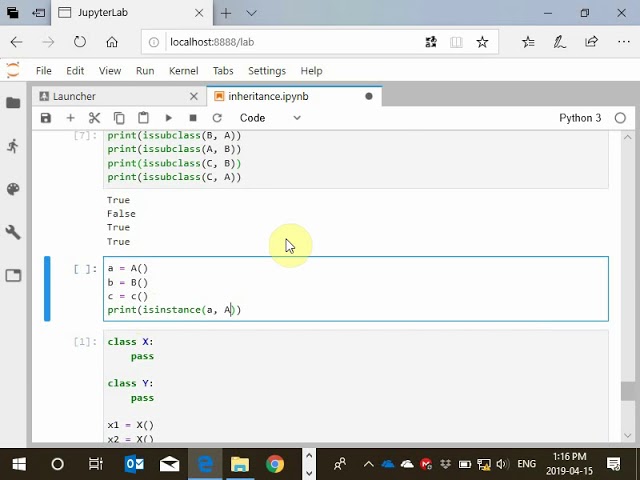The image size is (640, 480).
Task: Set tabs aside icon
Action: coord(38,13)
